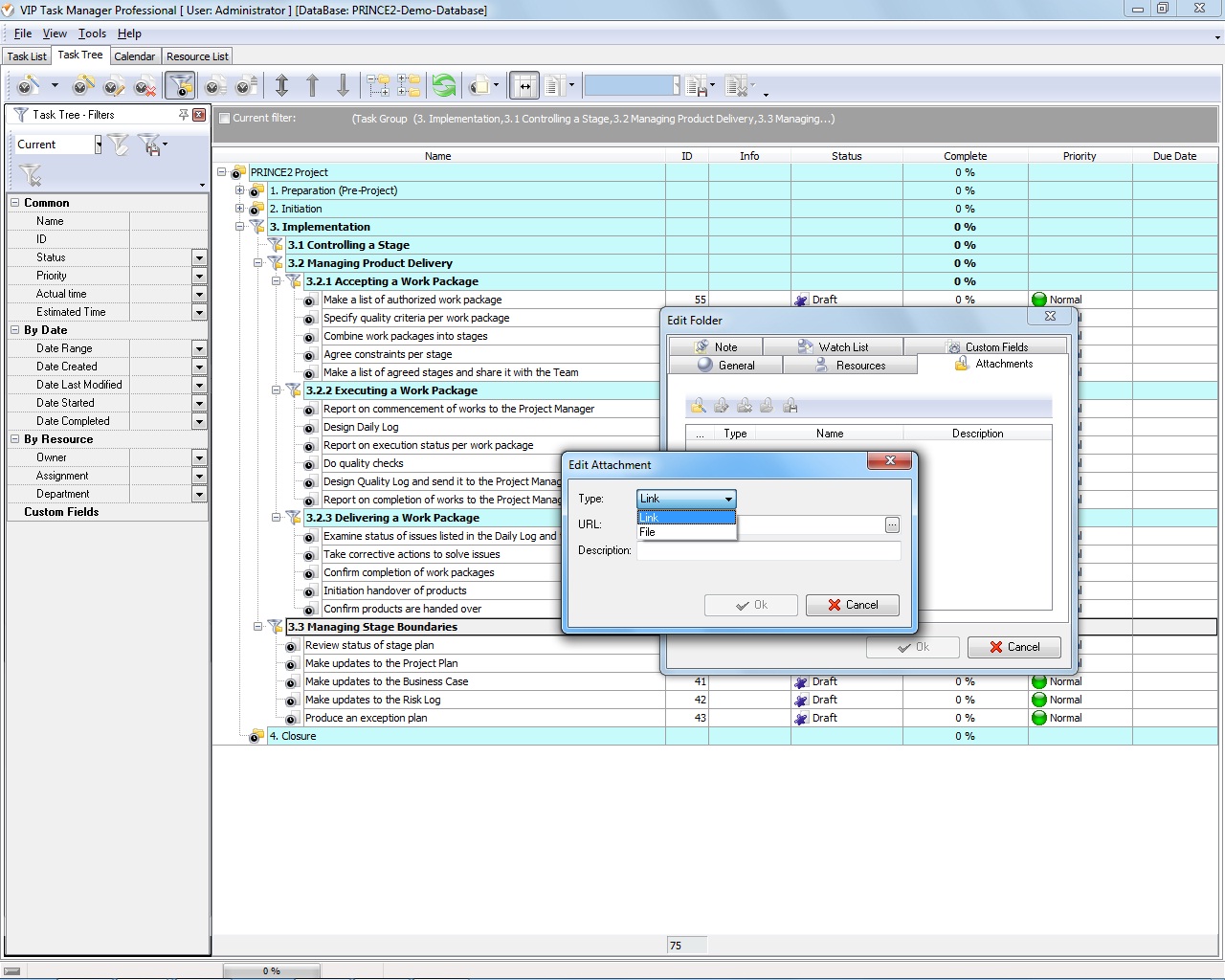Enable the Current filter checkbox
Image resolution: width=1225 pixels, height=980 pixels.
pyautogui.click(x=224, y=119)
